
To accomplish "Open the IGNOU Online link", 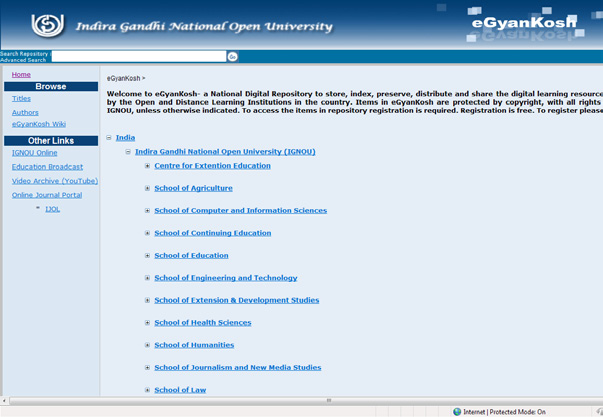I will click(35, 153).
